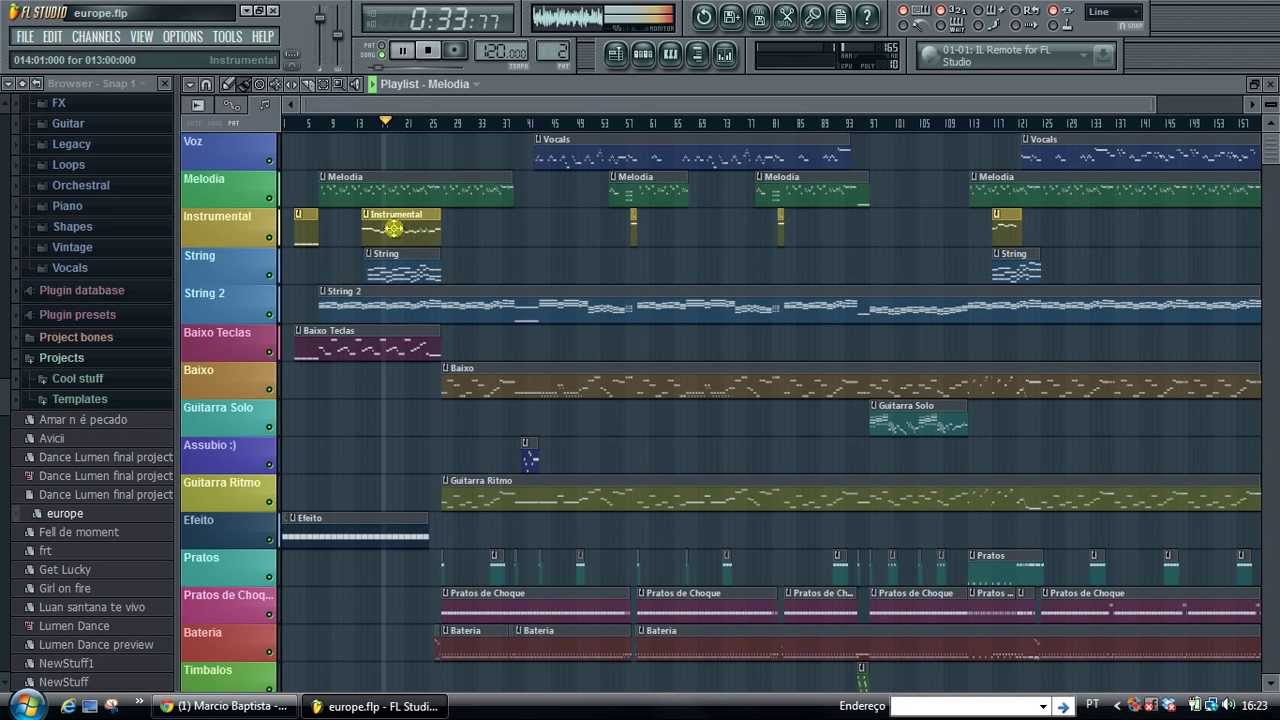Click the playhead marker on timeline ruler

[385, 122]
